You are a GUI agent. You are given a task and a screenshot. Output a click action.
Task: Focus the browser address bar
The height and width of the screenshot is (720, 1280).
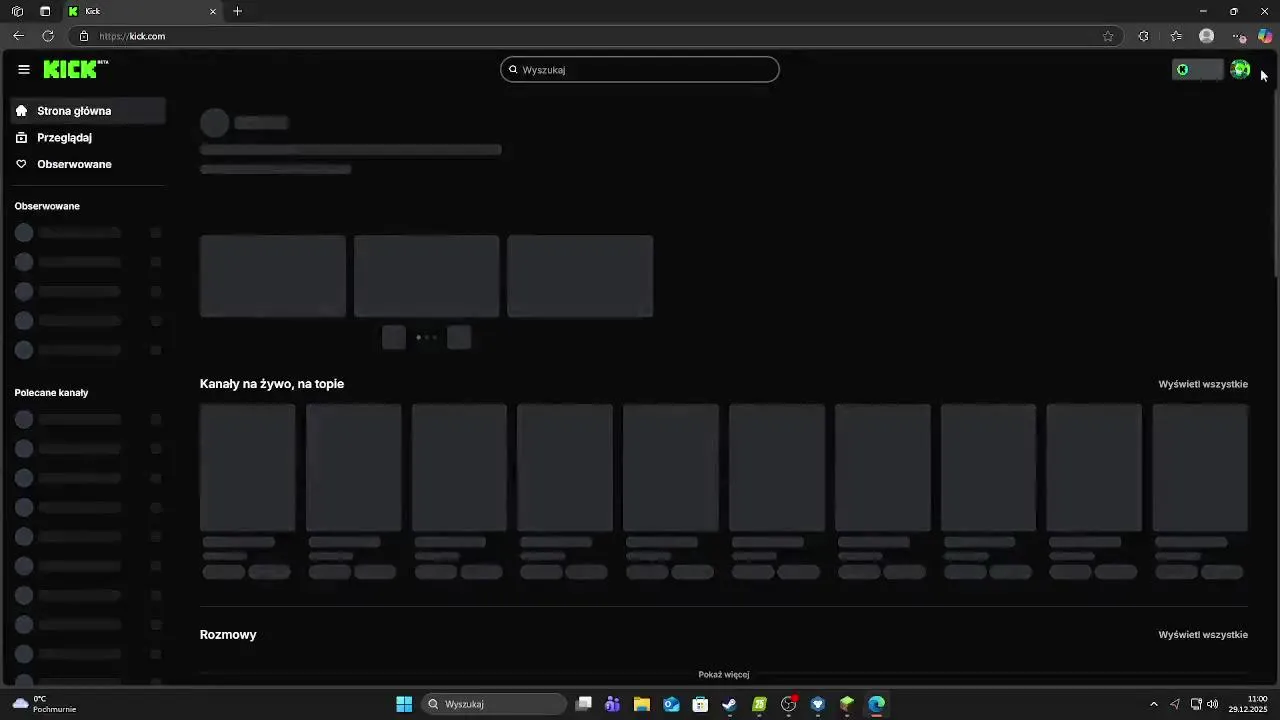click(x=595, y=36)
